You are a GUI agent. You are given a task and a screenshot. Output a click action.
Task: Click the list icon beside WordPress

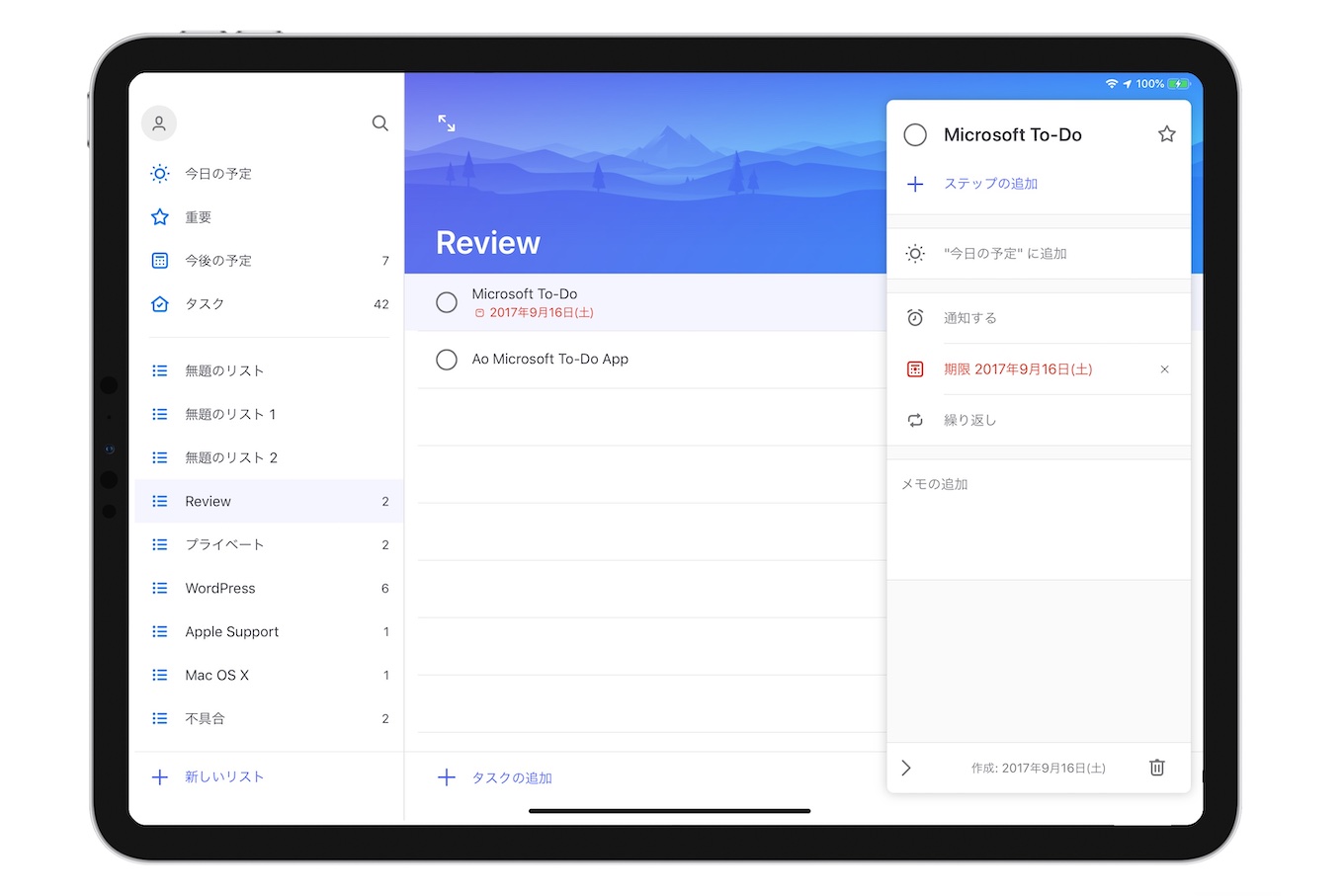coord(160,589)
